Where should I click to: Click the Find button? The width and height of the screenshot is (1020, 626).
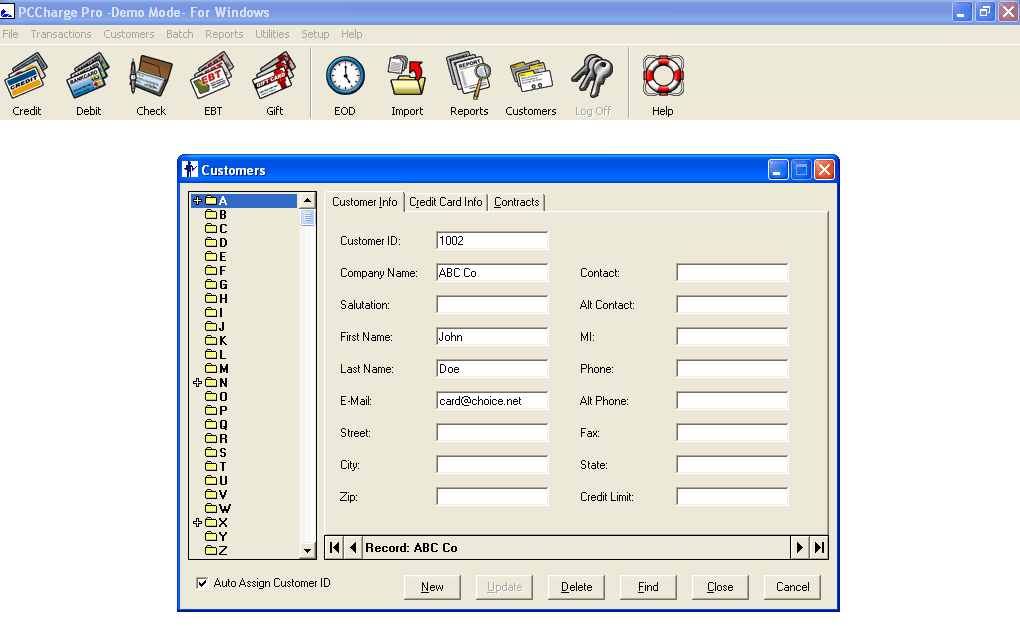pyautogui.click(x=648, y=587)
